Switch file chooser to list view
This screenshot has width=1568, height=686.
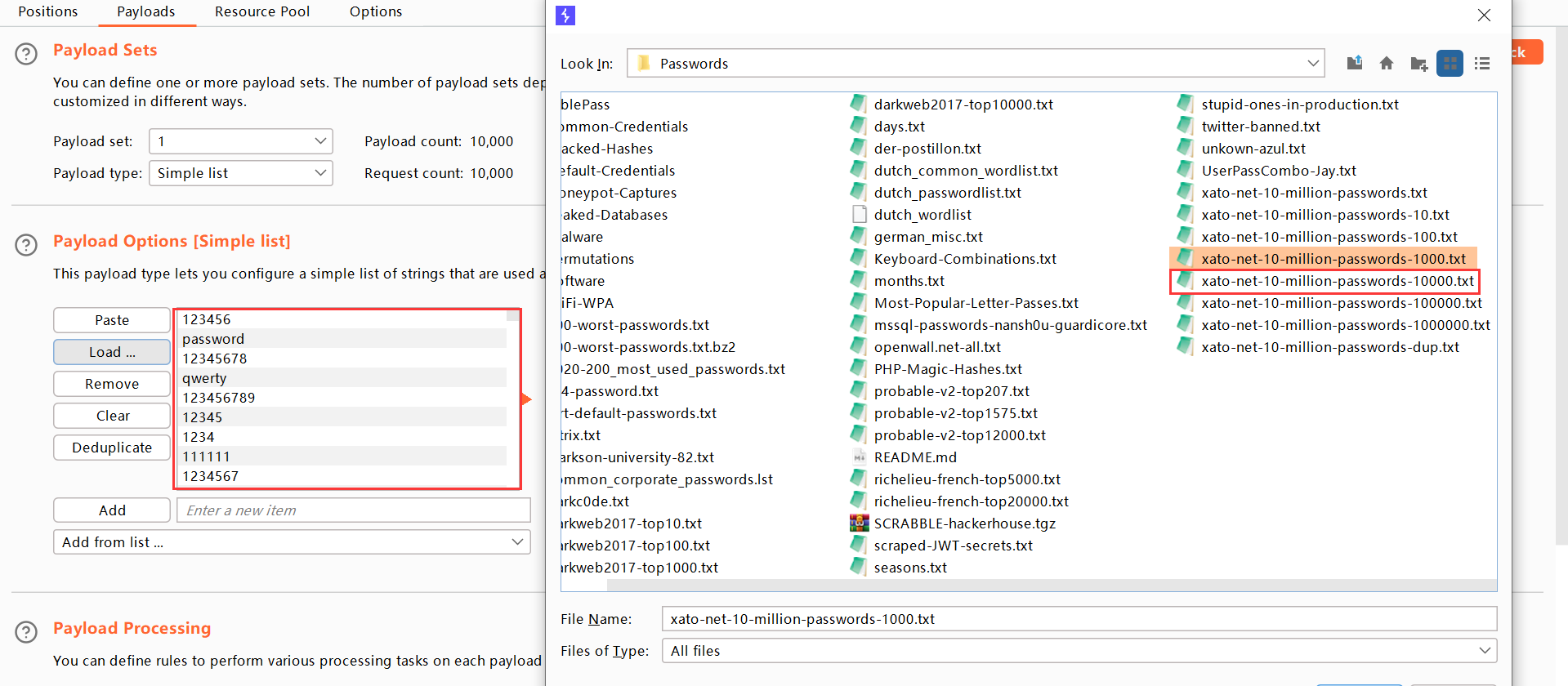point(1450,63)
